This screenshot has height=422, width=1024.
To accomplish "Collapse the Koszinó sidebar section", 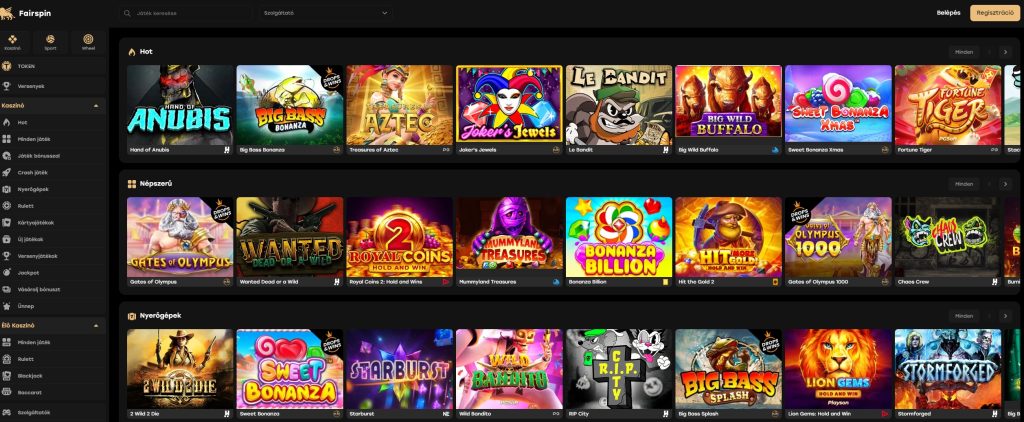I will [96, 105].
